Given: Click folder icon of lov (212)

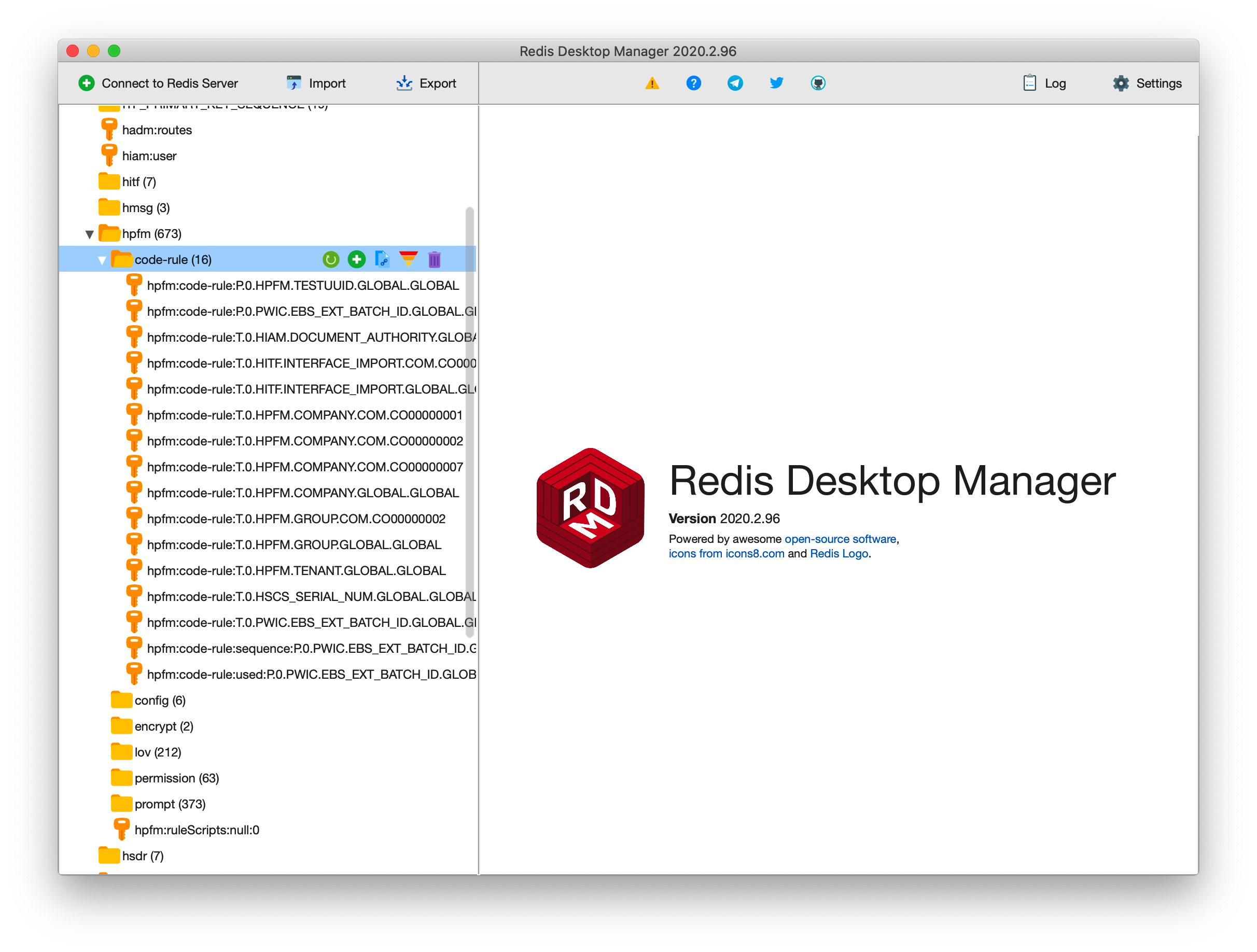Looking at the screenshot, I should [x=121, y=751].
